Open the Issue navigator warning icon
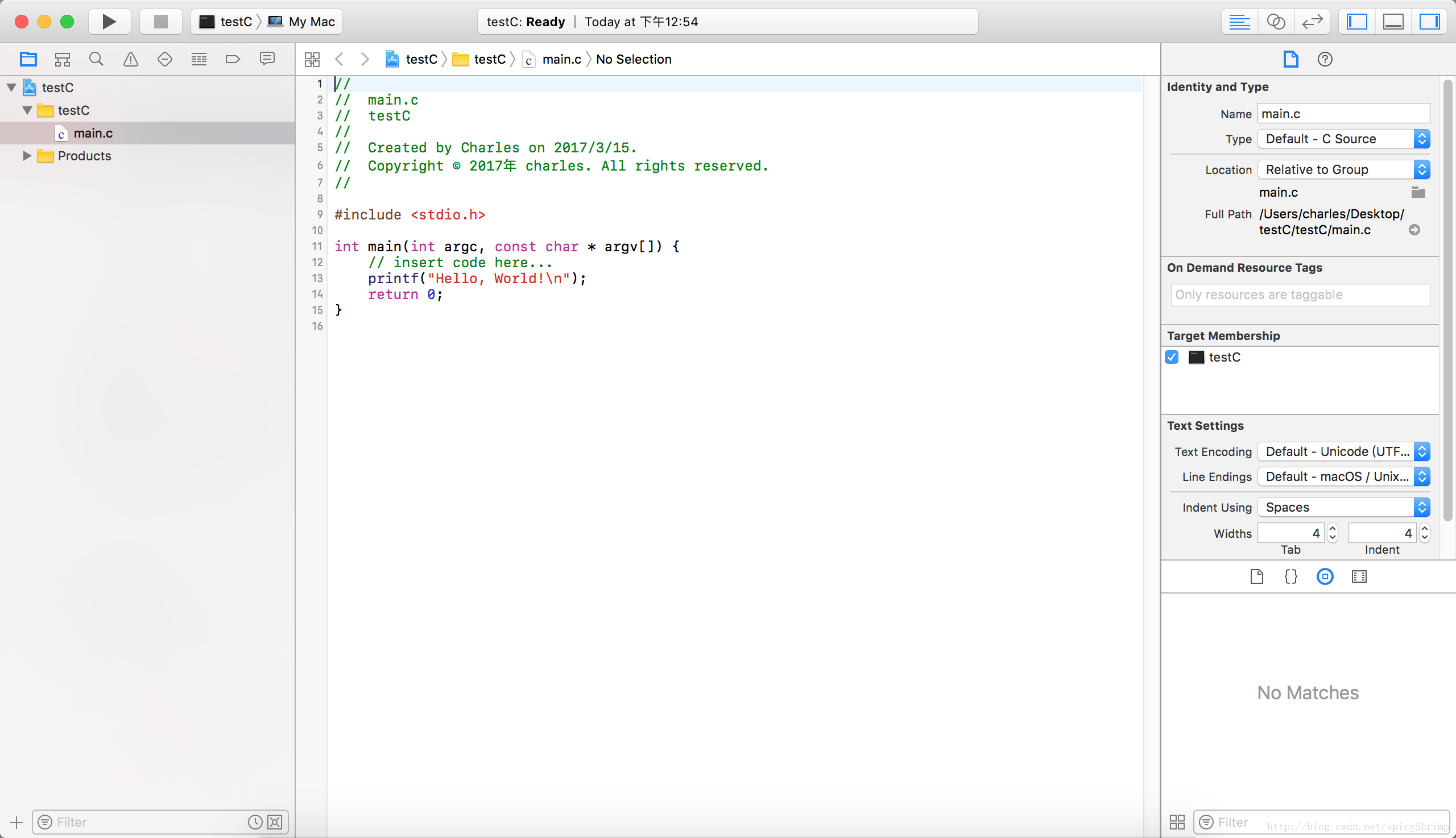Screen dimensions: 1456x838 tap(131, 59)
